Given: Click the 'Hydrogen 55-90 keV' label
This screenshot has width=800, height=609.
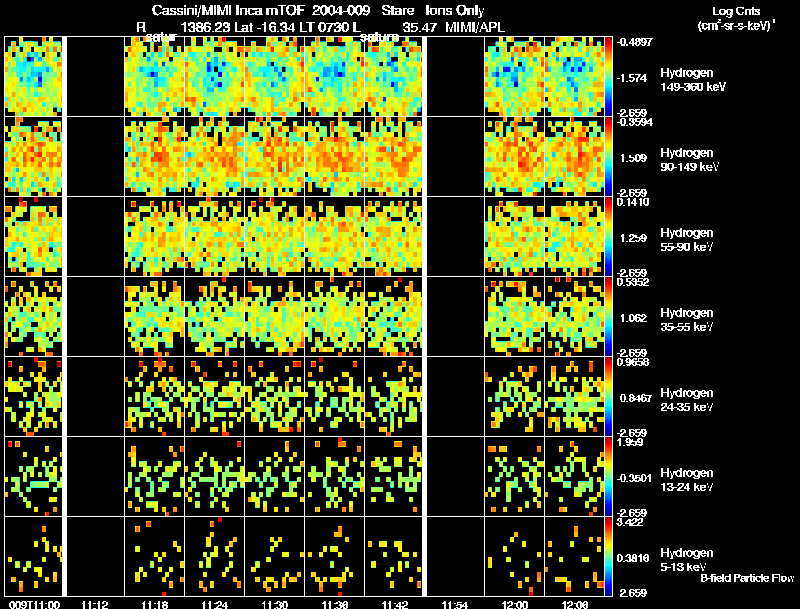Looking at the screenshot, I should point(687,240).
